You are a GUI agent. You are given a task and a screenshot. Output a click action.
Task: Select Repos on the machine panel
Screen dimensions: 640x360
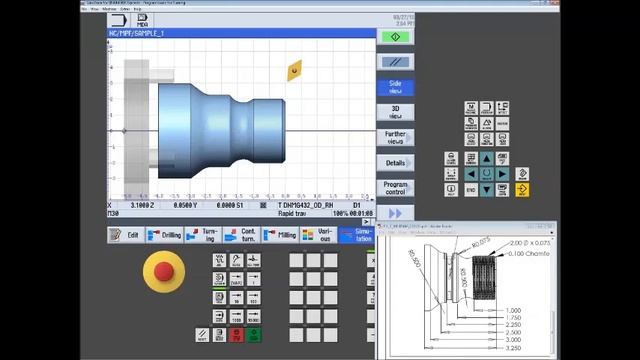coord(236,260)
